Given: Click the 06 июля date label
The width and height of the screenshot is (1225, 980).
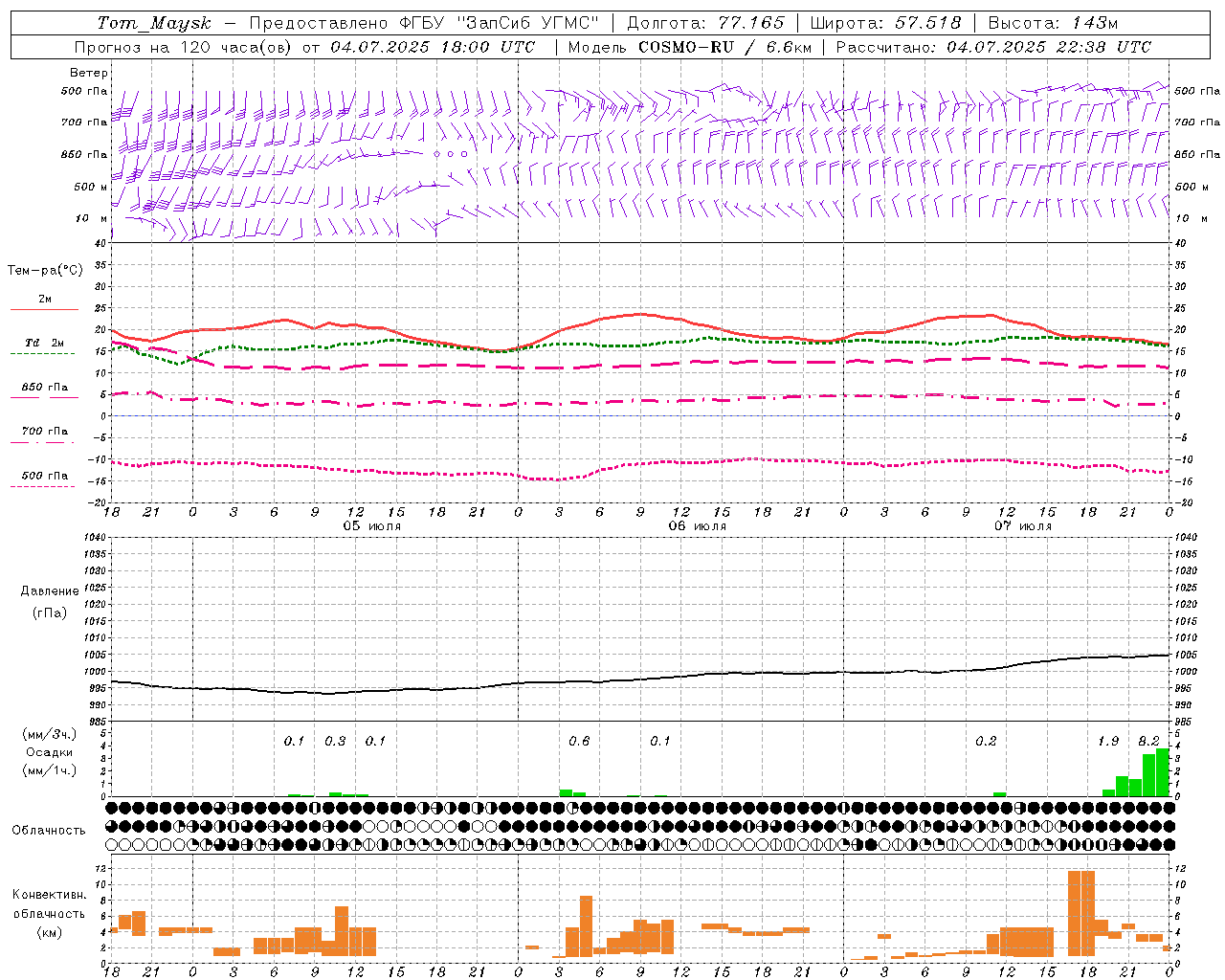Looking at the screenshot, I should tap(697, 526).
